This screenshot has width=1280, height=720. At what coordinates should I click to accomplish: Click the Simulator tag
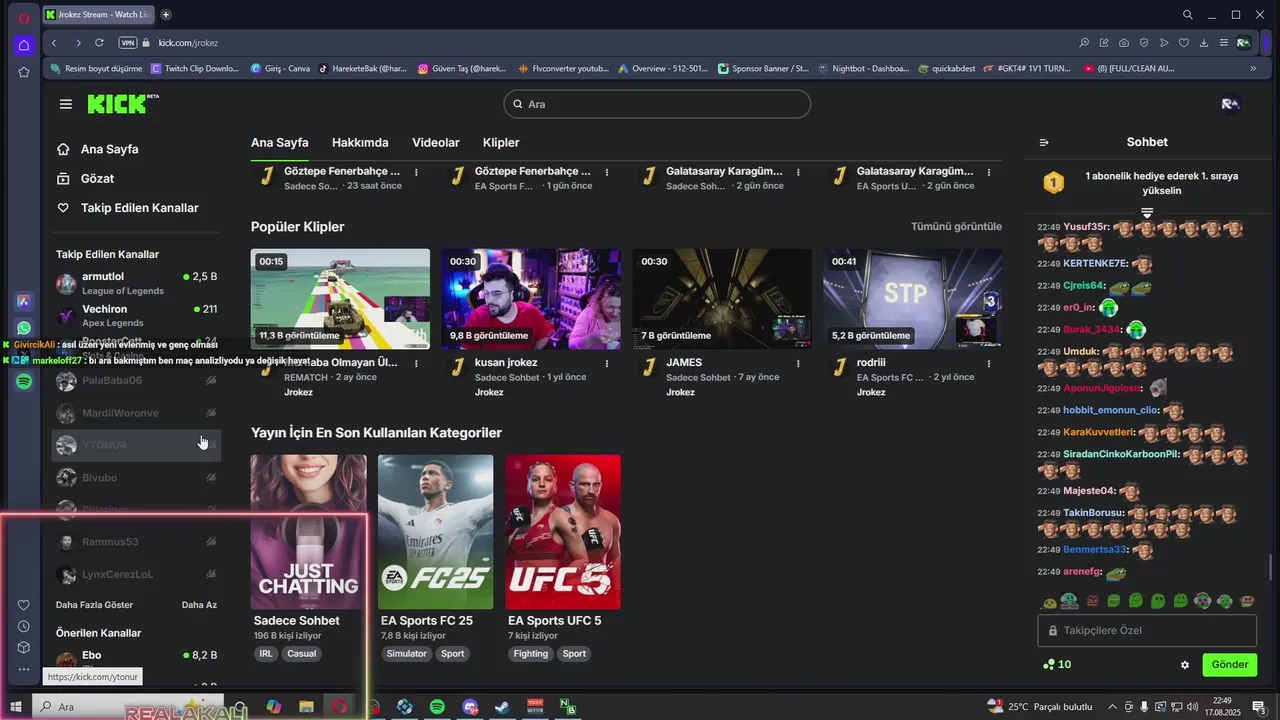[408, 654]
